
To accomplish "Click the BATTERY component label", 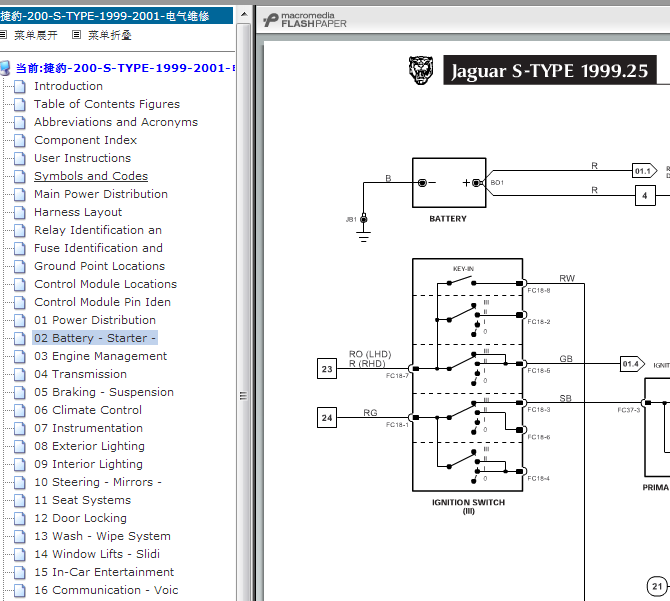I will [448, 219].
